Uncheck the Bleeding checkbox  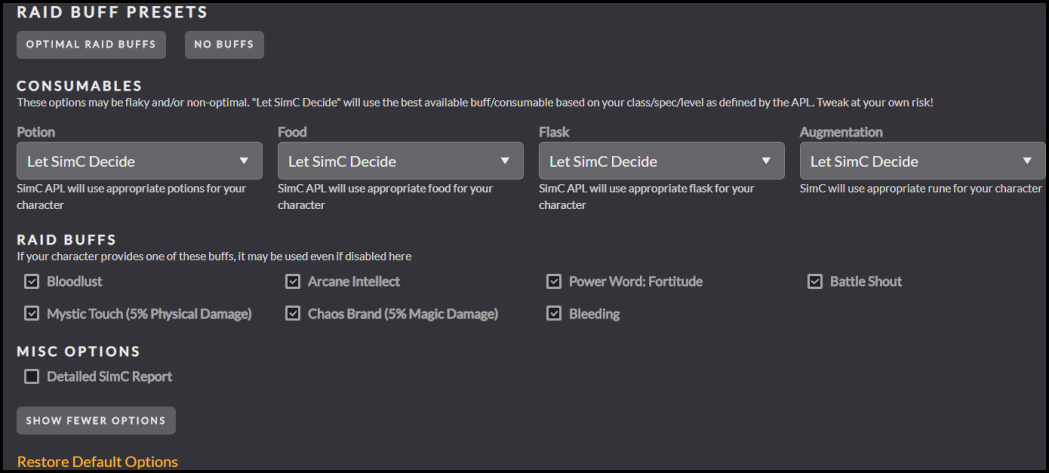coord(554,314)
